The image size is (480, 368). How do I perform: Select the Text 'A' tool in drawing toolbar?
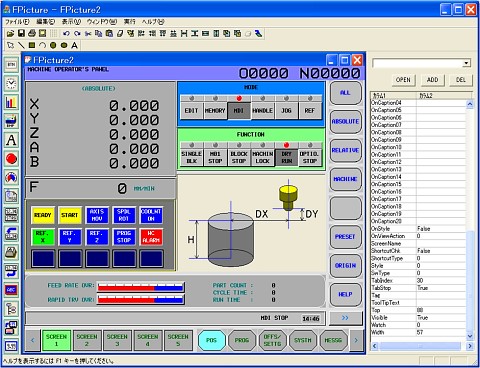pos(74,45)
